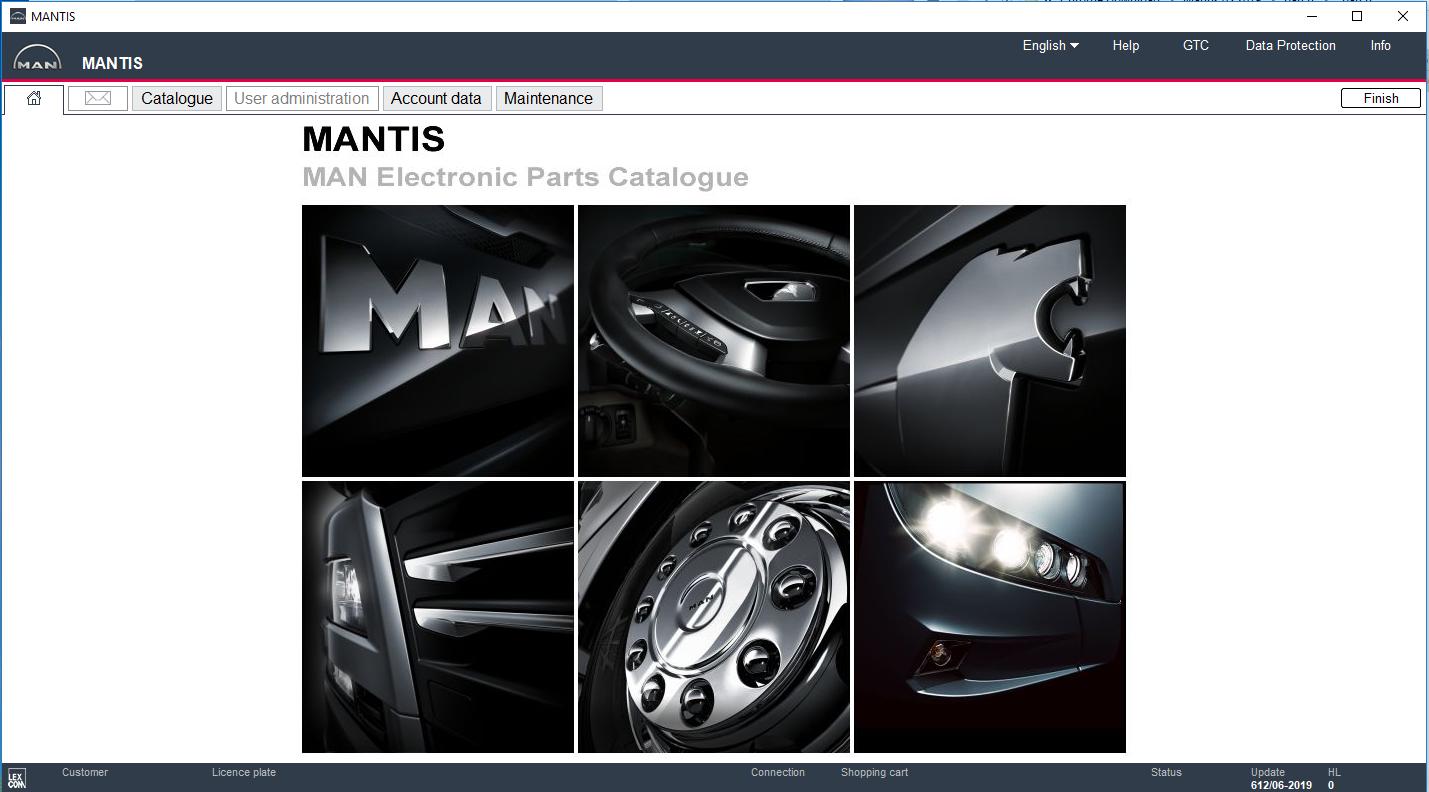Open the Account data tab
Screen dimensions: 1429x792
(x=437, y=98)
